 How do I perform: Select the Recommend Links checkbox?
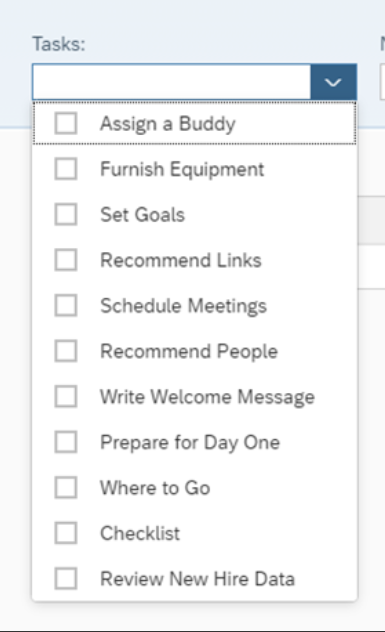coord(66,260)
